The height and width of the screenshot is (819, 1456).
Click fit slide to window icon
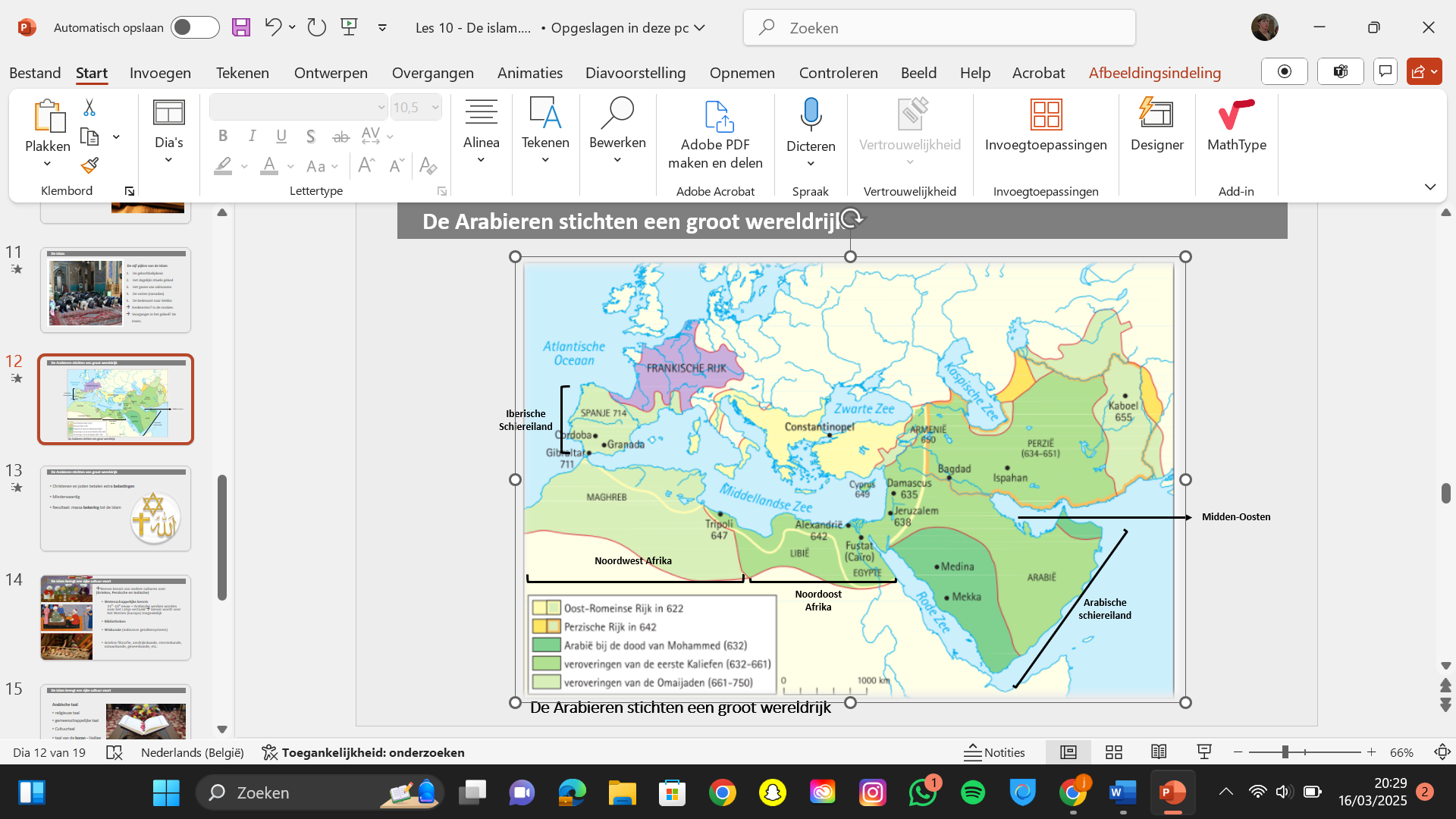pos(1442,752)
